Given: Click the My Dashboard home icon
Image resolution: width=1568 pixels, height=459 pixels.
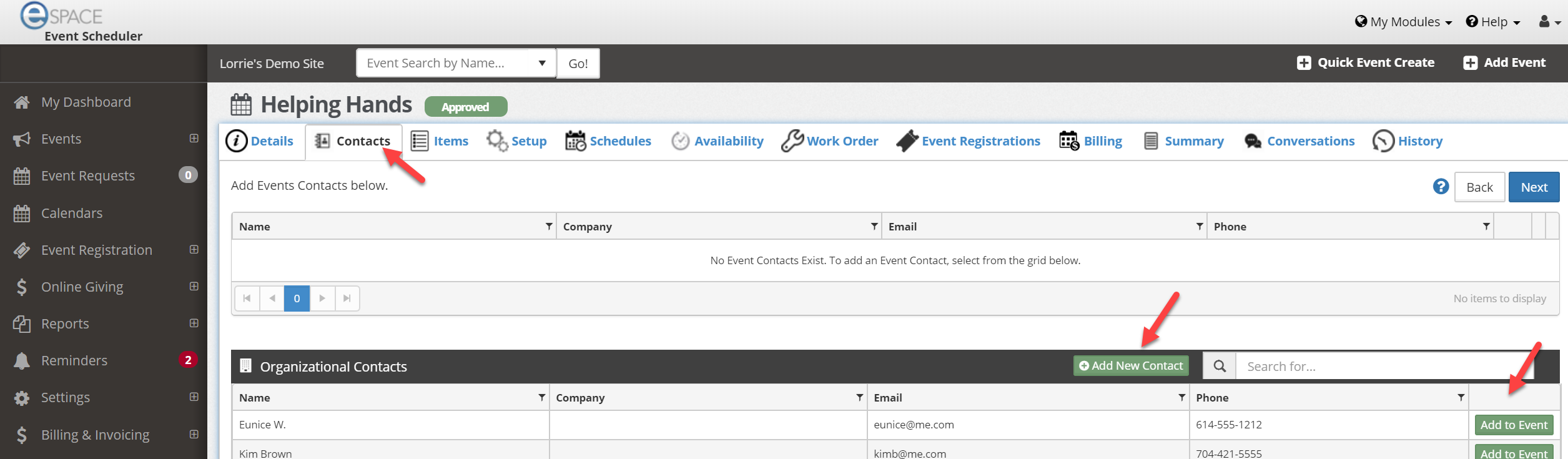Looking at the screenshot, I should [x=22, y=102].
